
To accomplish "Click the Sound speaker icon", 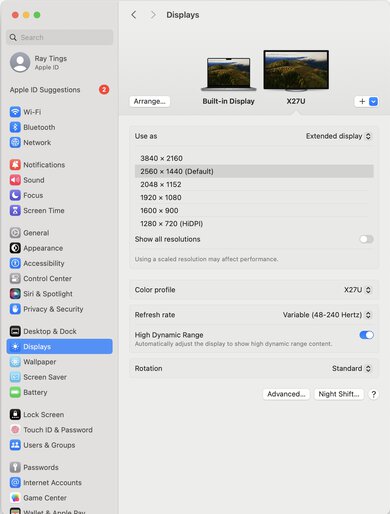I will pos(15,180).
